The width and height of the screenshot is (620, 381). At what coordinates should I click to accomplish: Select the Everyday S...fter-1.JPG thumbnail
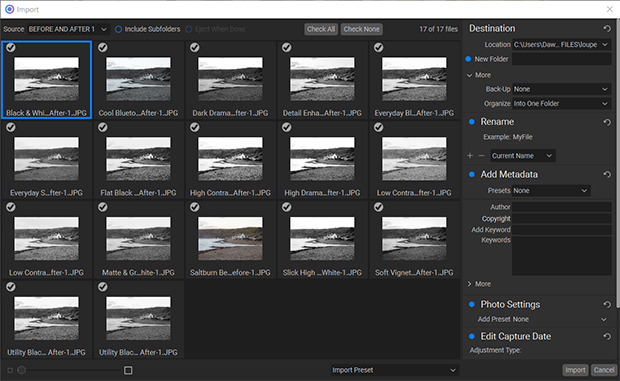46,160
